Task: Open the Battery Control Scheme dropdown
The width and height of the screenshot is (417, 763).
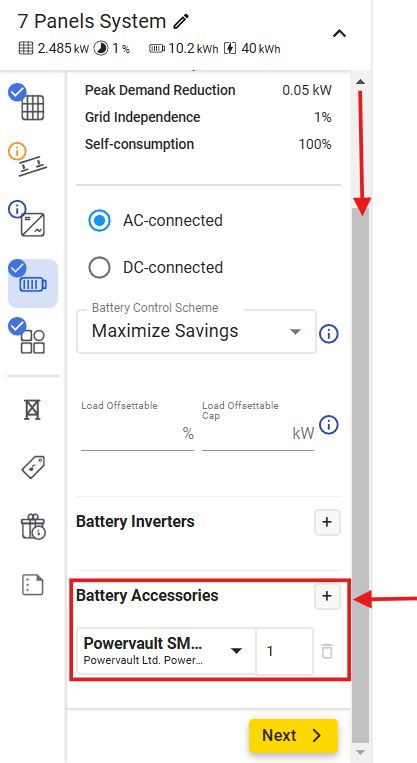Action: [197, 331]
